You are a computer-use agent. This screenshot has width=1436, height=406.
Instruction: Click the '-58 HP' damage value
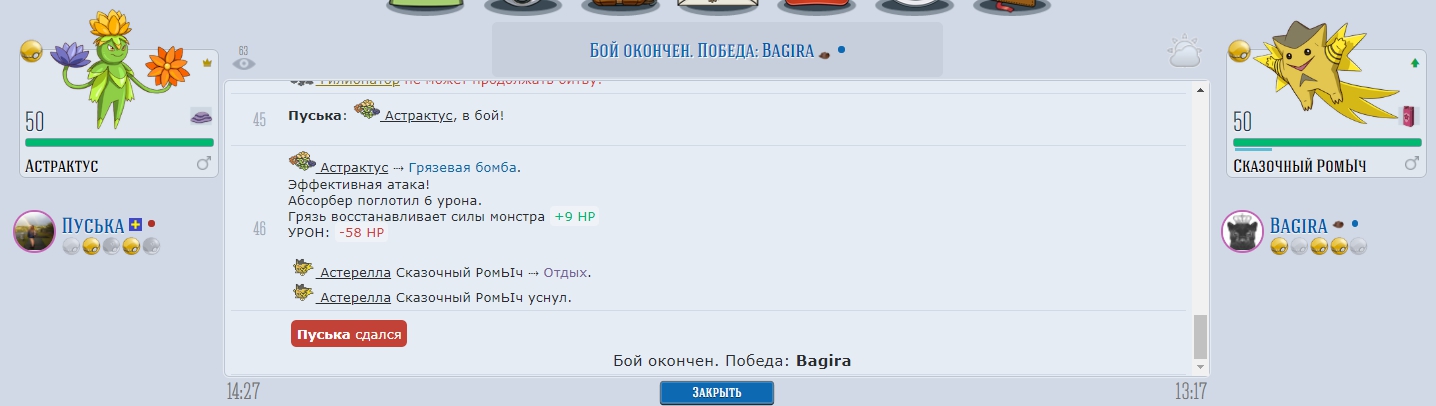coord(361,232)
